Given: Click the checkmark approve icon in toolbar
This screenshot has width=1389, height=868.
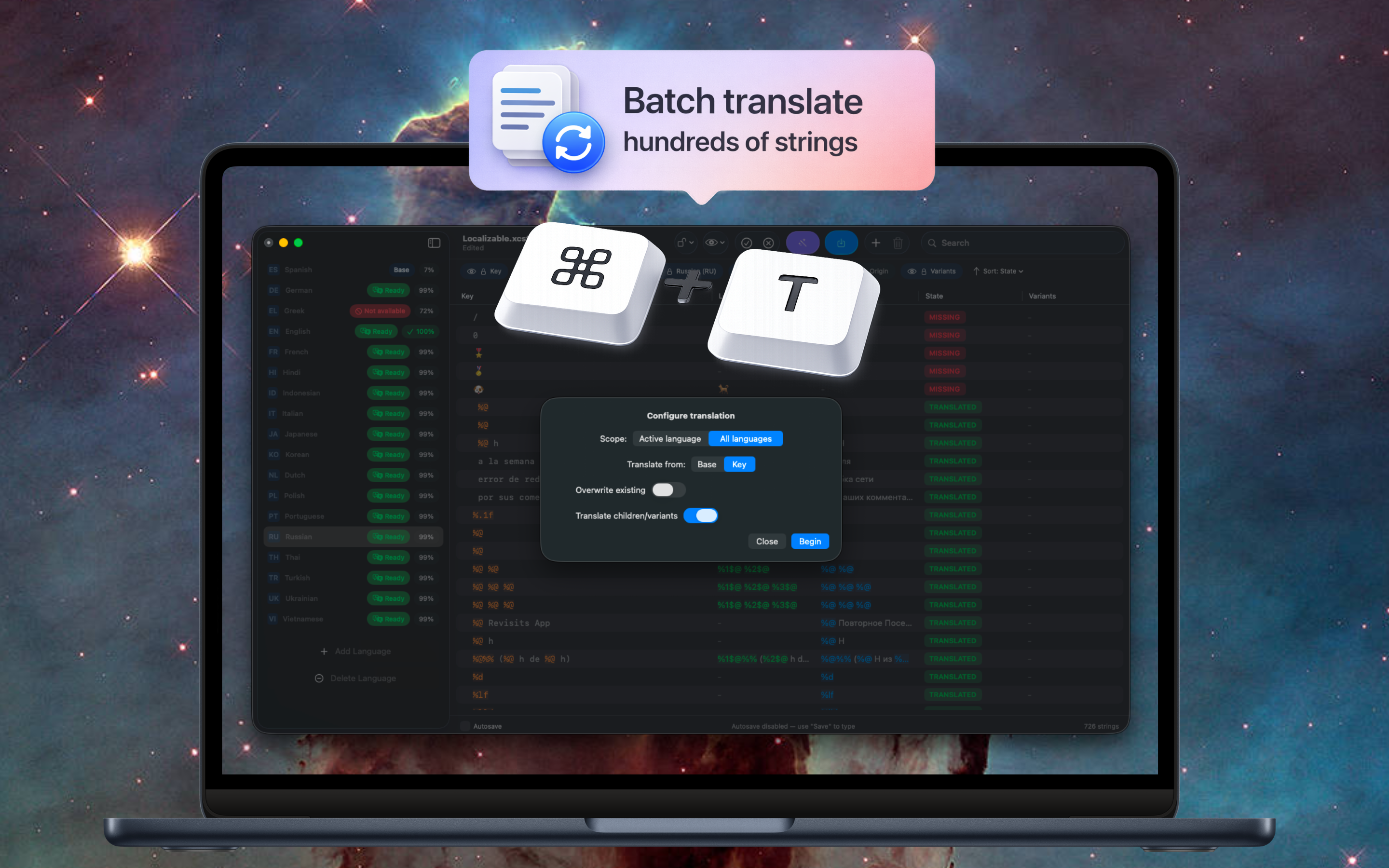Looking at the screenshot, I should [x=746, y=243].
